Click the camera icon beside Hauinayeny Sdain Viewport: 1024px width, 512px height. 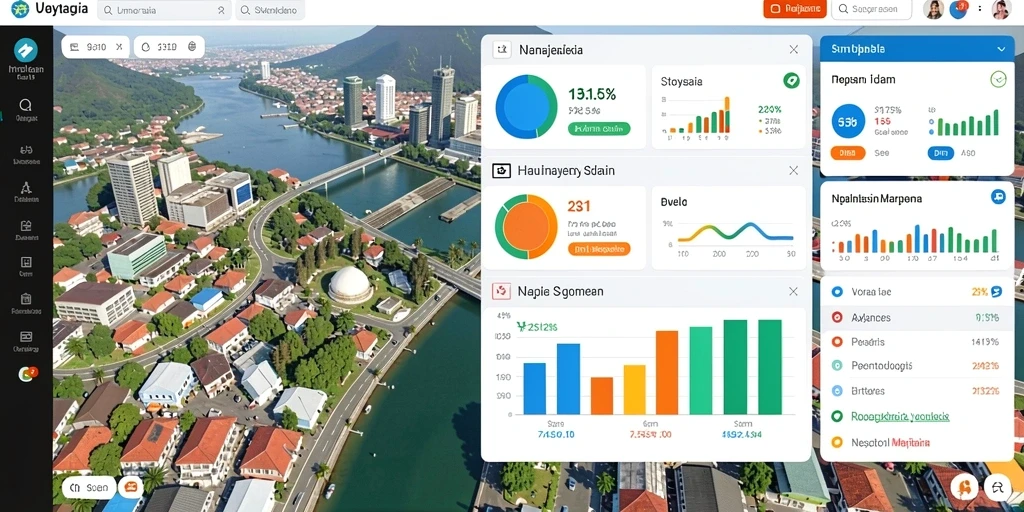(501, 170)
